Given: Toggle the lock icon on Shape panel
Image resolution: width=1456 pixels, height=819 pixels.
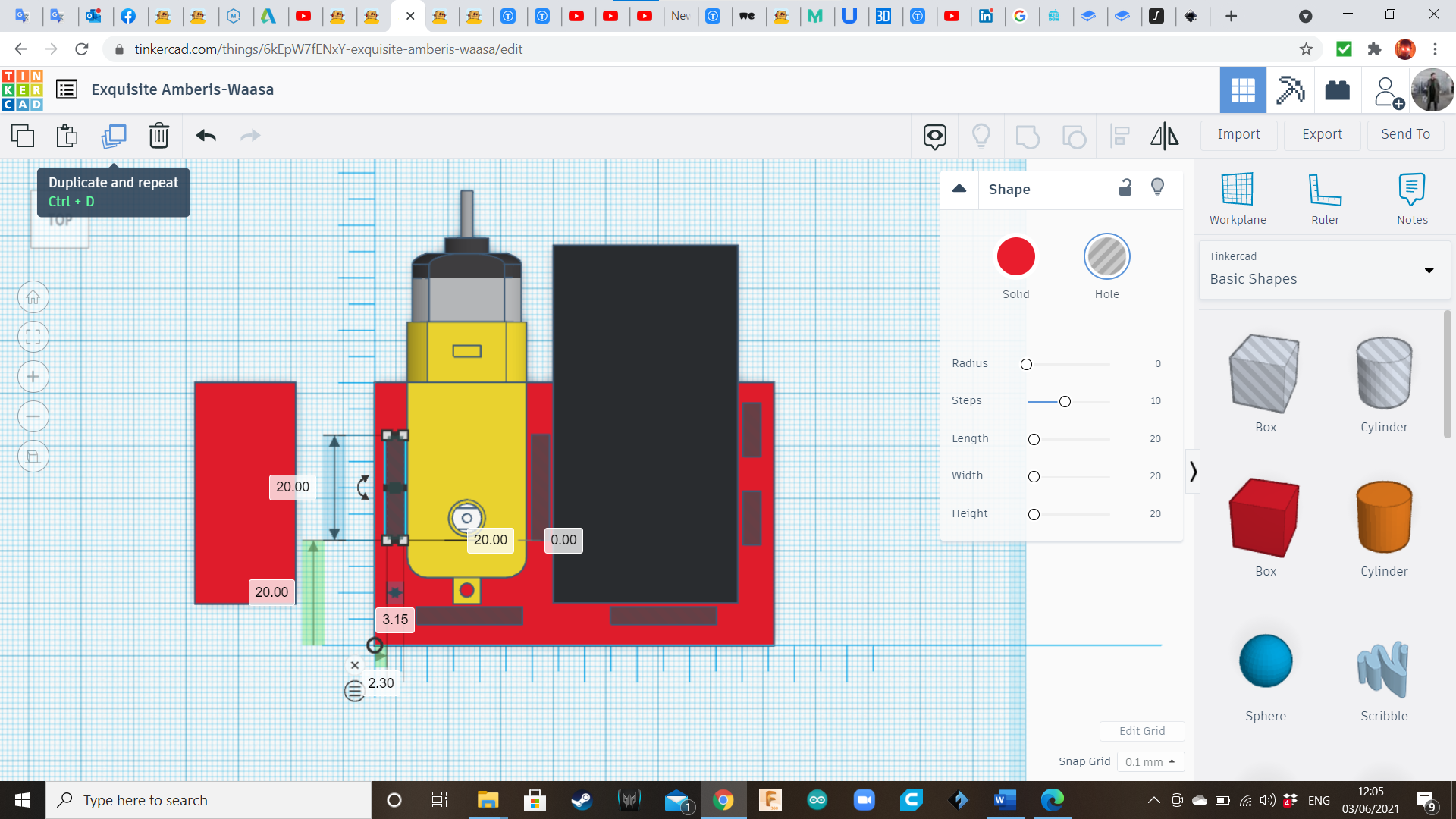Looking at the screenshot, I should (1125, 187).
